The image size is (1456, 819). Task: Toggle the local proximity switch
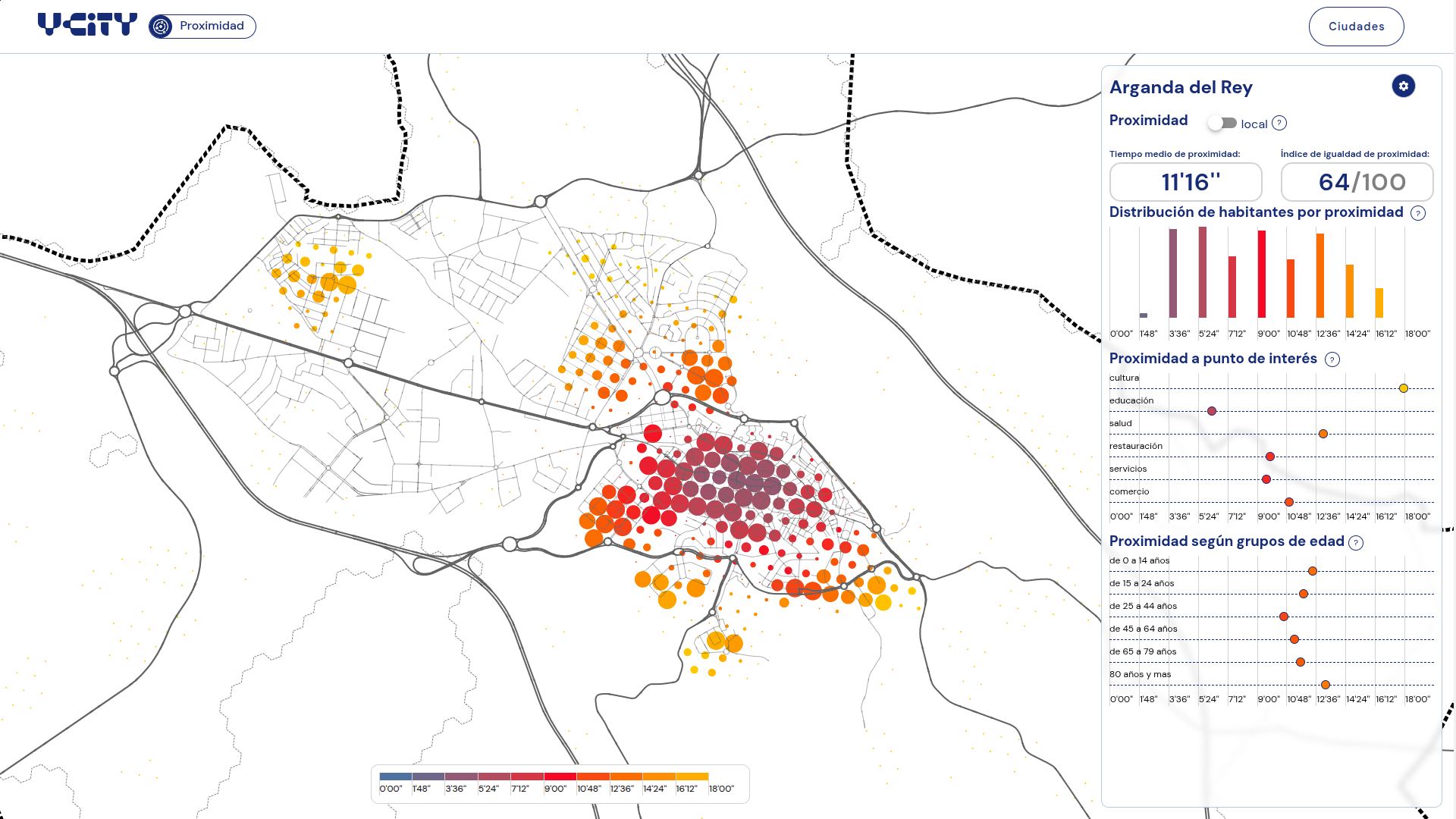click(x=1222, y=123)
